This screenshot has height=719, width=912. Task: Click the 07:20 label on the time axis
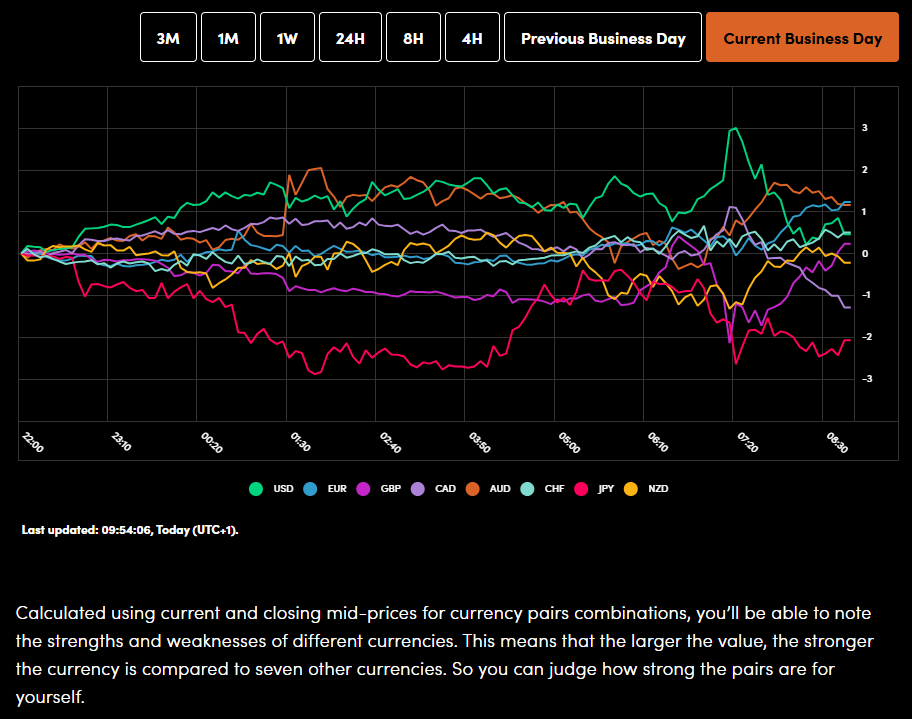[x=749, y=440]
